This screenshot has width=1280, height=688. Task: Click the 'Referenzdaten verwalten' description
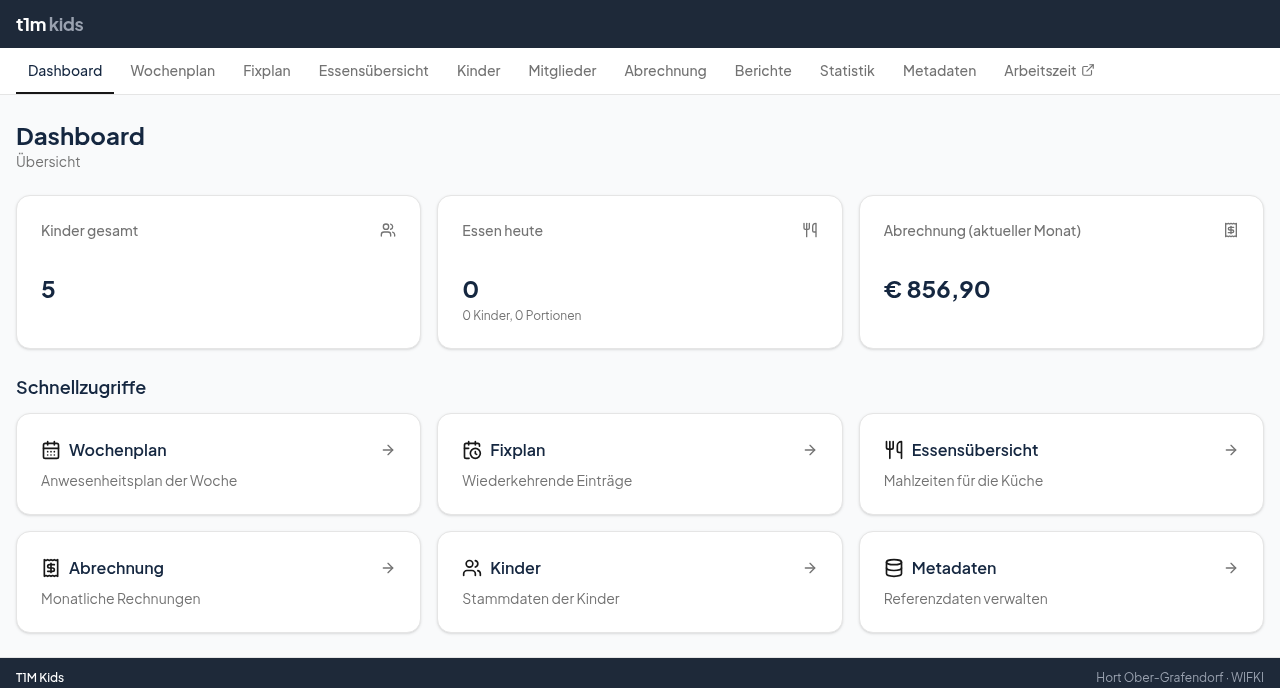point(965,599)
